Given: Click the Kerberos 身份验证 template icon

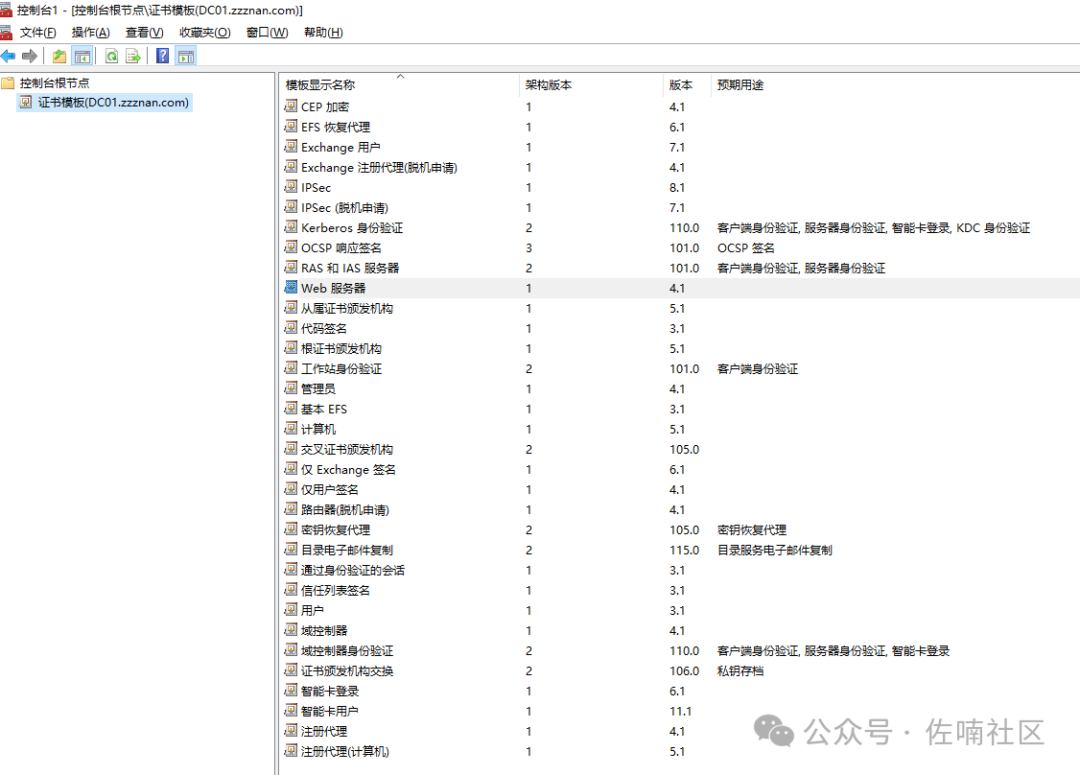Looking at the screenshot, I should pos(291,227).
